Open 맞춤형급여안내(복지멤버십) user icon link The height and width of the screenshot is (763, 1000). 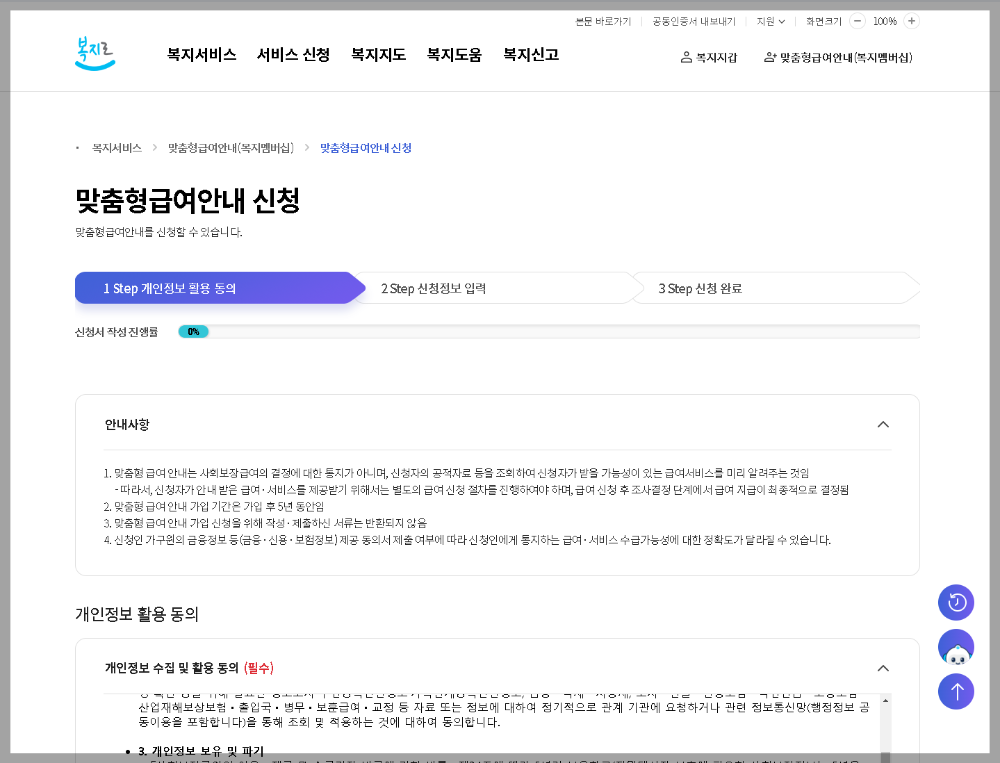pos(838,57)
